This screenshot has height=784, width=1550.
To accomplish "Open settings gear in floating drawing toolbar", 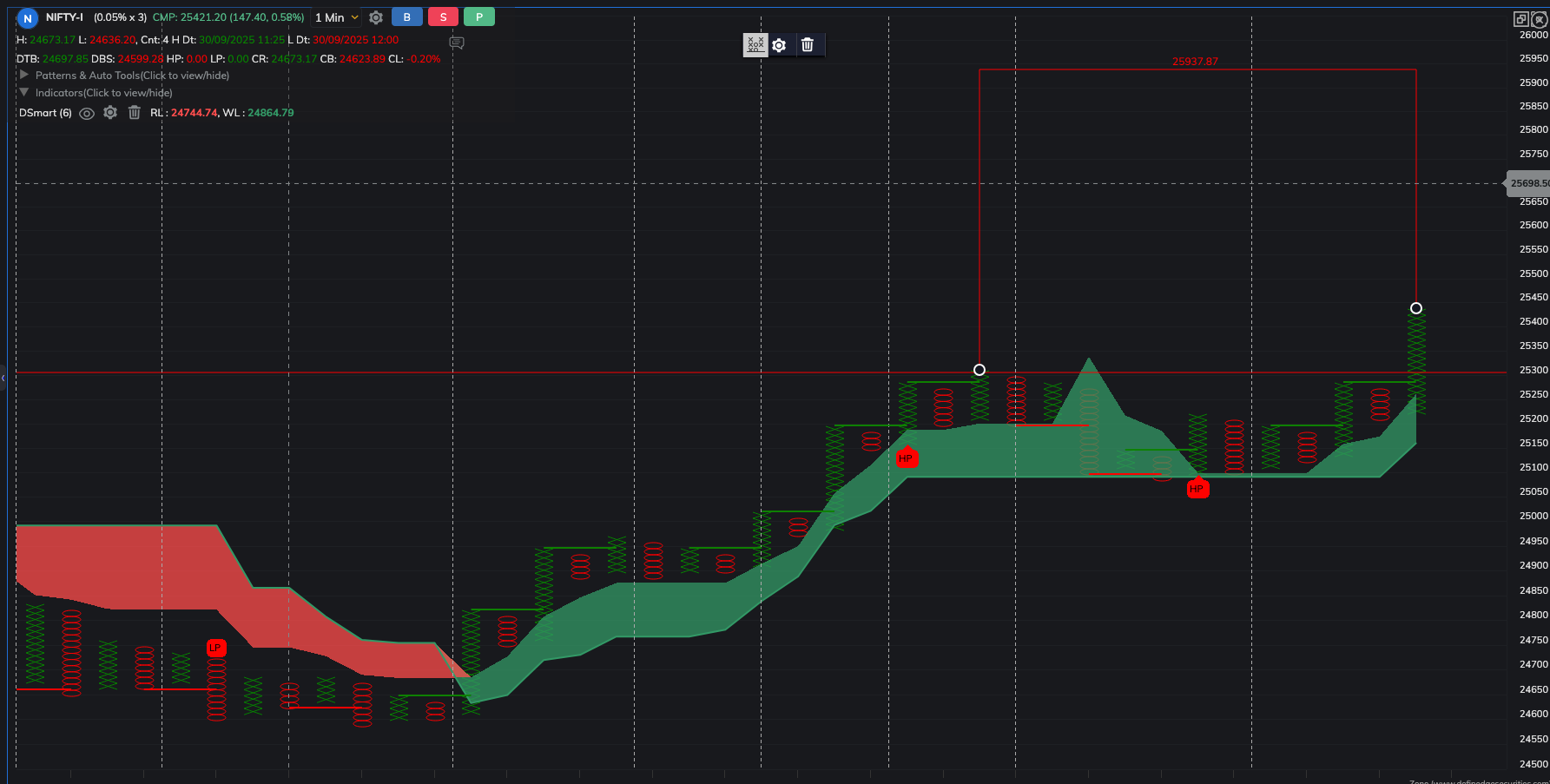I will pyautogui.click(x=780, y=45).
